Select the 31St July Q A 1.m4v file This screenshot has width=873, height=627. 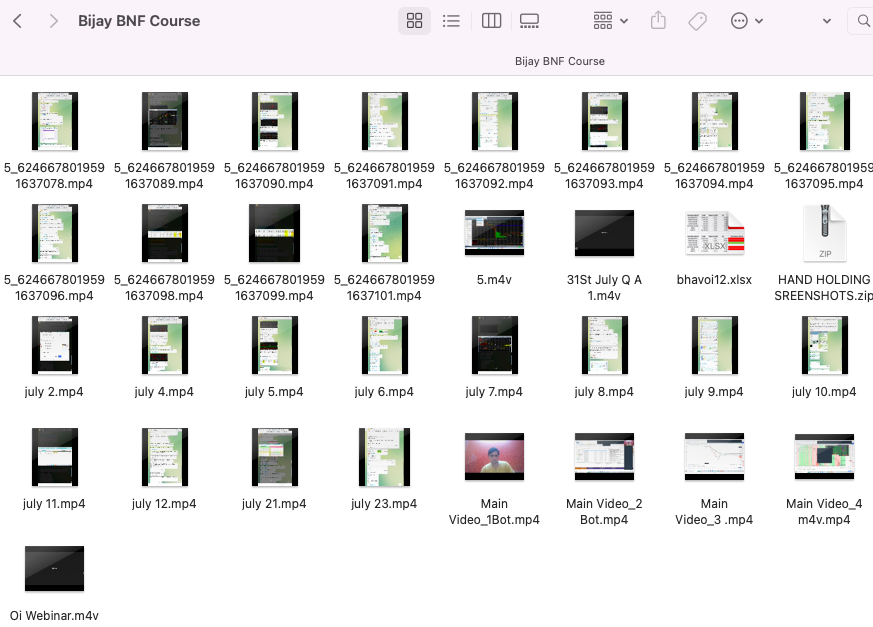(604, 233)
